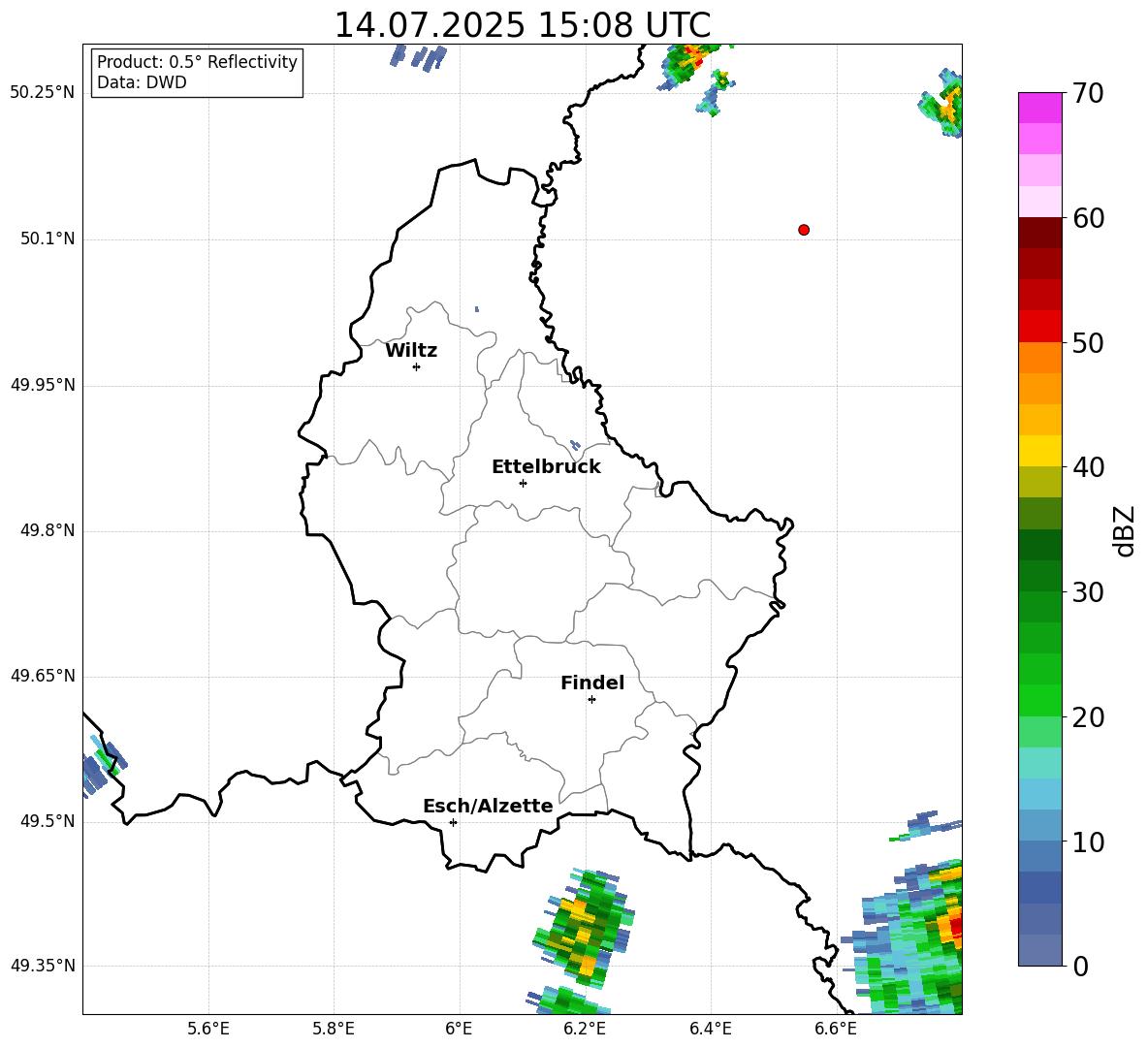Click the 50.25°N latitude label
This screenshot has width=1148, height=1048.
pyautogui.click(x=42, y=93)
